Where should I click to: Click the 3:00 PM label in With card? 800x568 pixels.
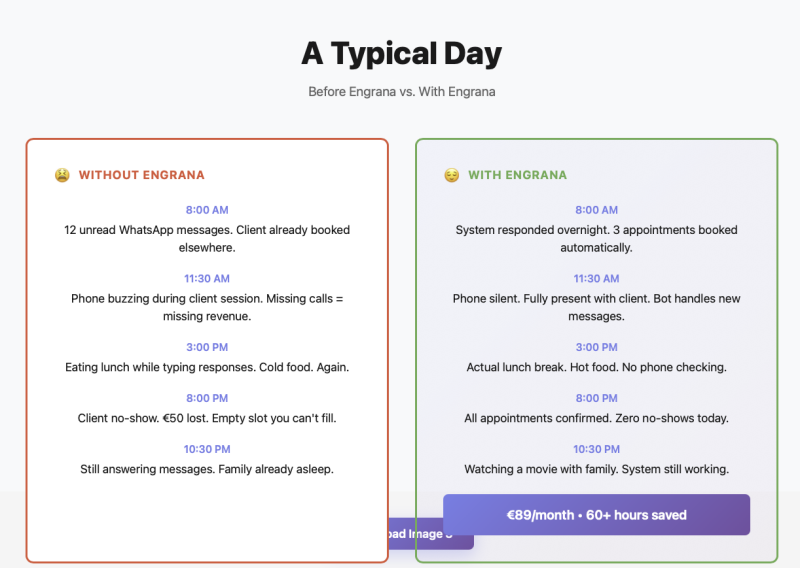point(596,347)
